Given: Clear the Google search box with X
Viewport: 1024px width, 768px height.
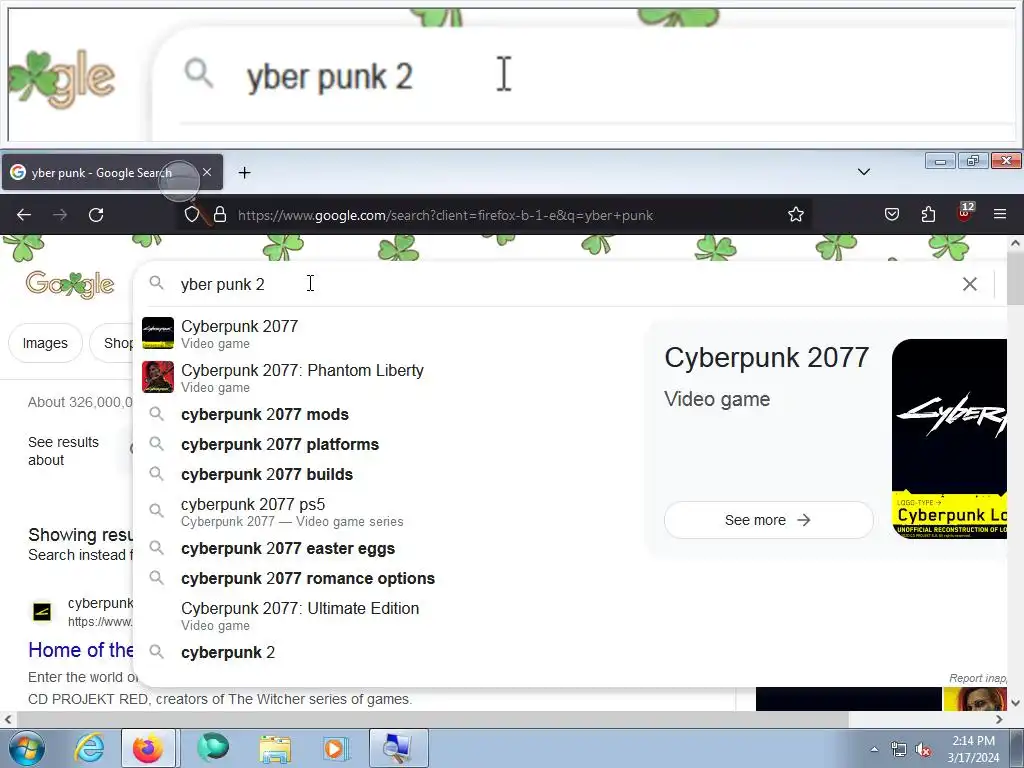Looking at the screenshot, I should (970, 284).
